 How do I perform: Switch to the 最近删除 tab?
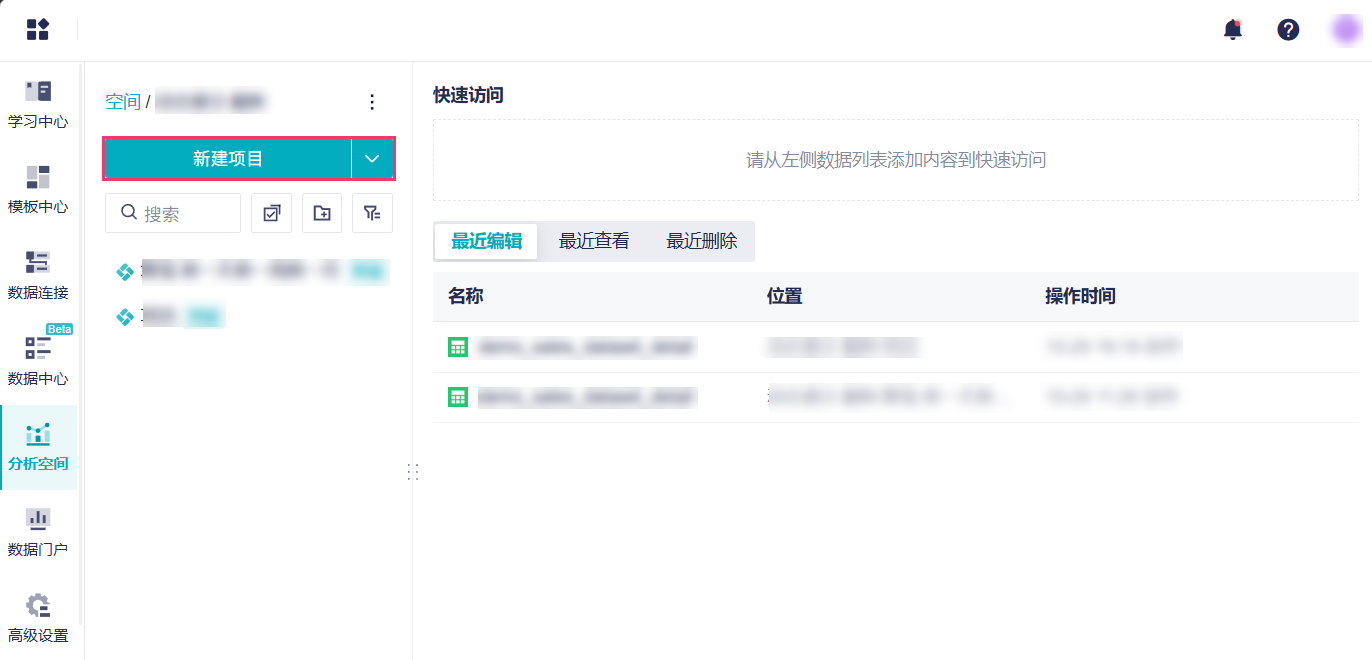pyautogui.click(x=702, y=241)
